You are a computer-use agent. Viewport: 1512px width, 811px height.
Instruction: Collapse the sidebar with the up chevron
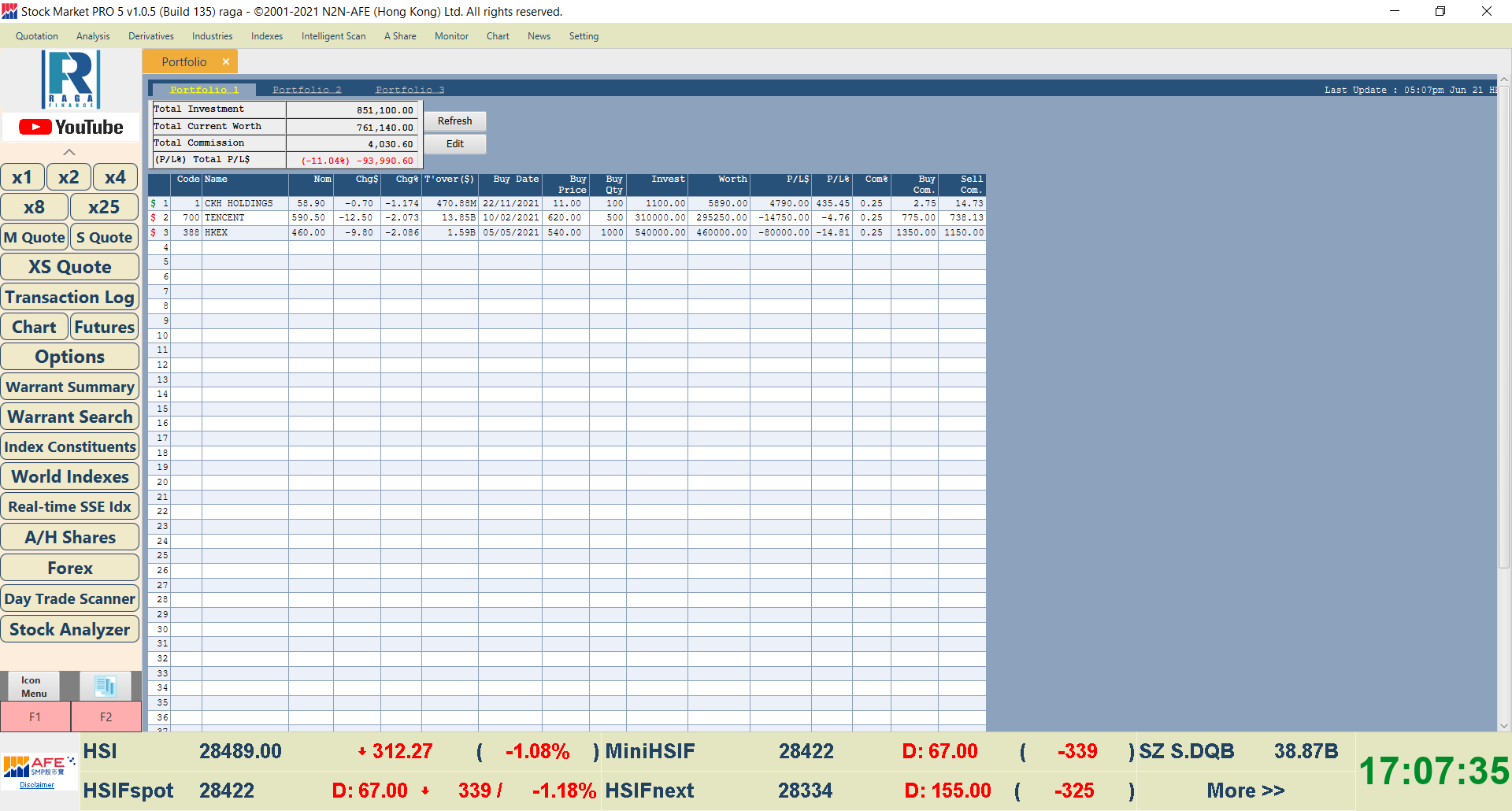(69, 152)
